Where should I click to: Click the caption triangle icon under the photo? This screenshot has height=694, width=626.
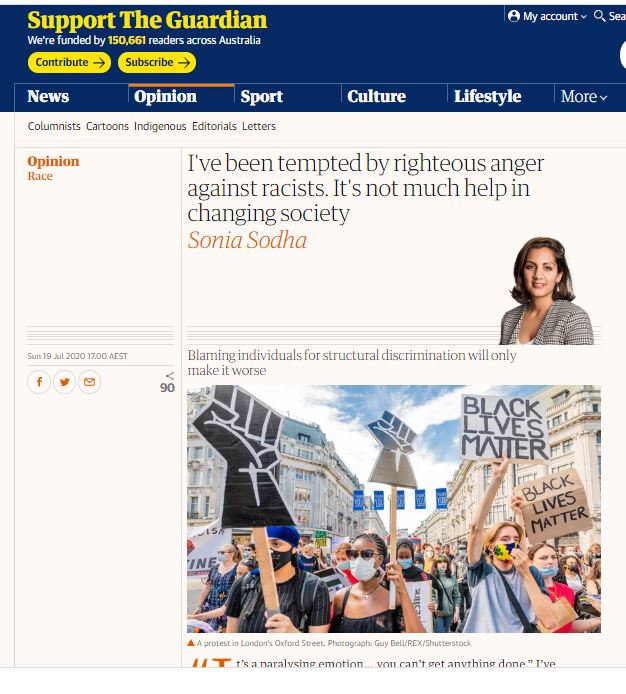191,643
